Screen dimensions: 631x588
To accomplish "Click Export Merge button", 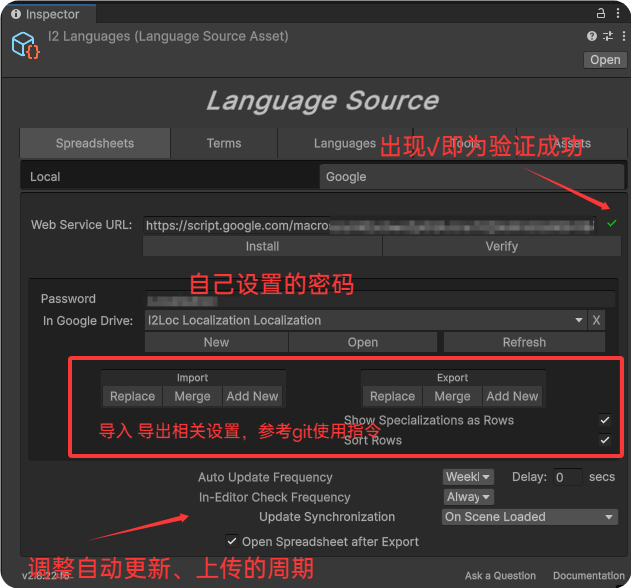I will tap(452, 396).
